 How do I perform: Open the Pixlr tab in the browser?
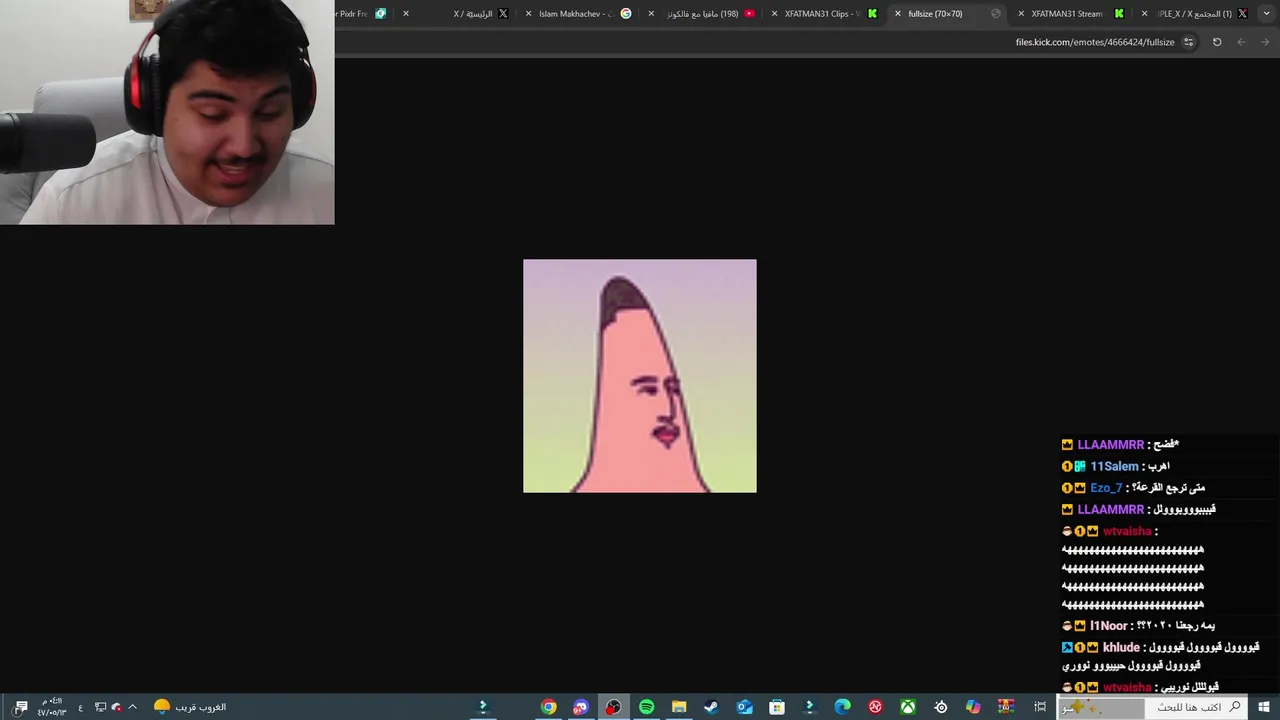point(362,14)
